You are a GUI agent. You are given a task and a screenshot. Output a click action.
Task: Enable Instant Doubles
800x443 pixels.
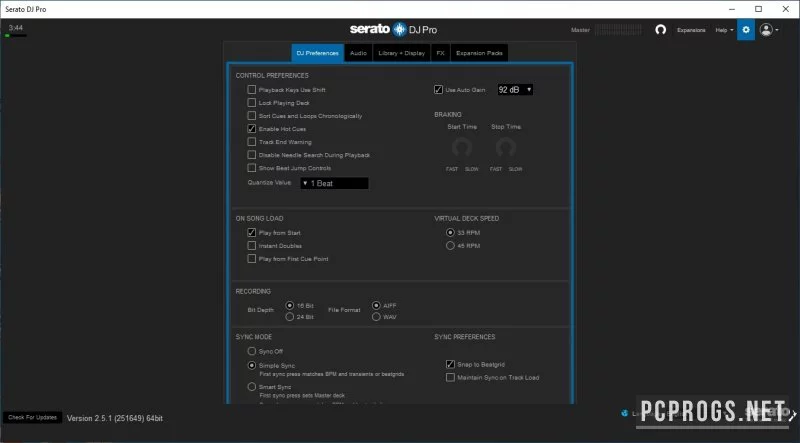(x=252, y=245)
